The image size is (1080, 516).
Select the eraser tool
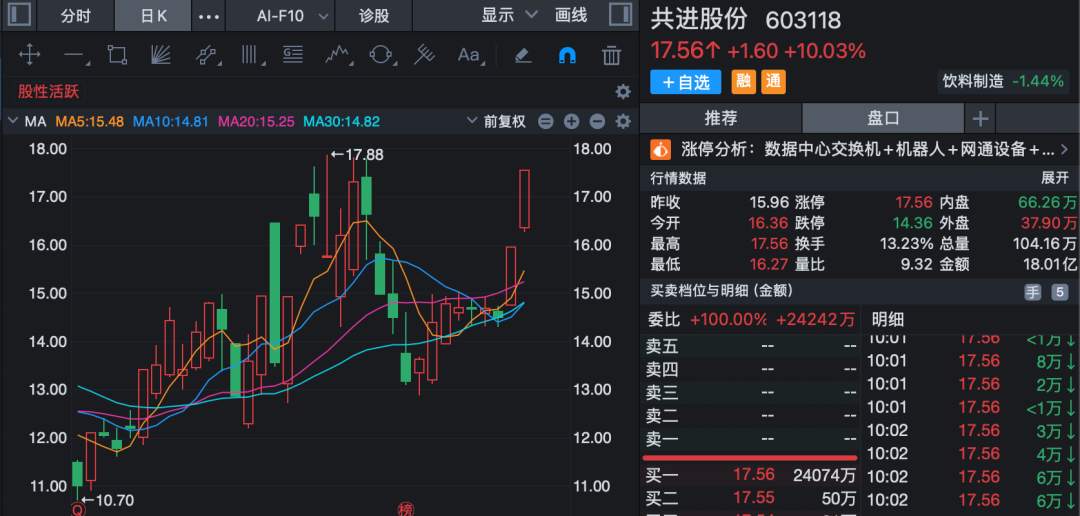click(x=523, y=55)
